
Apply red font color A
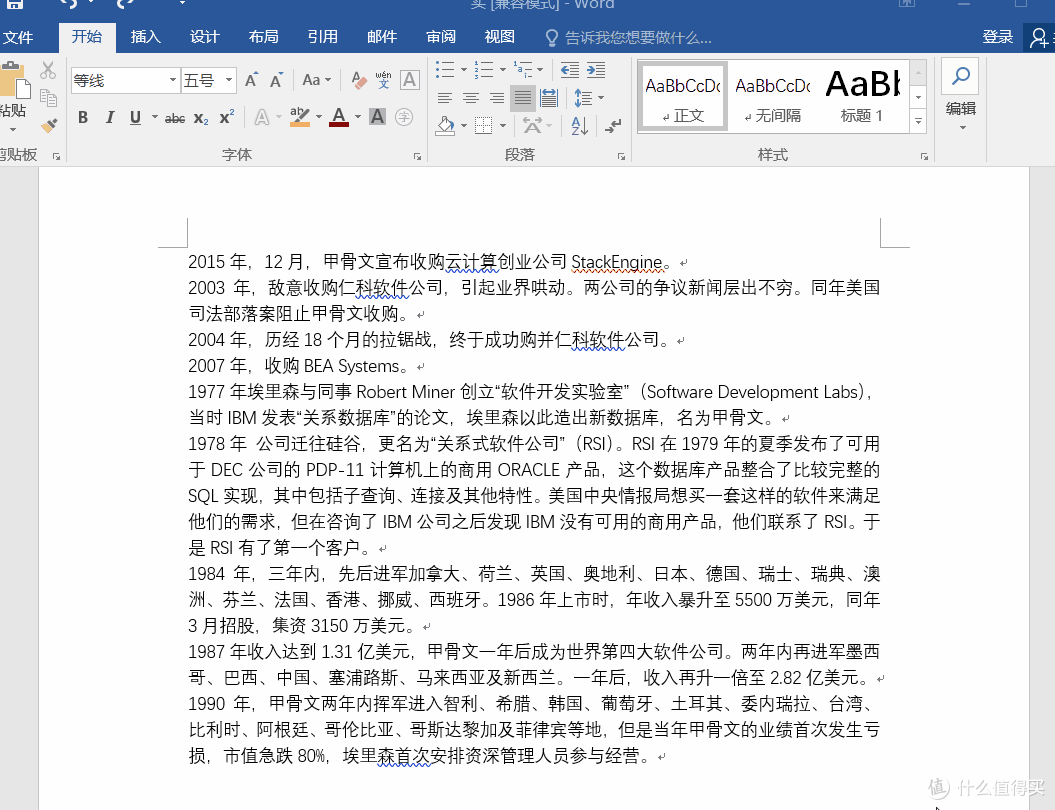click(x=339, y=117)
